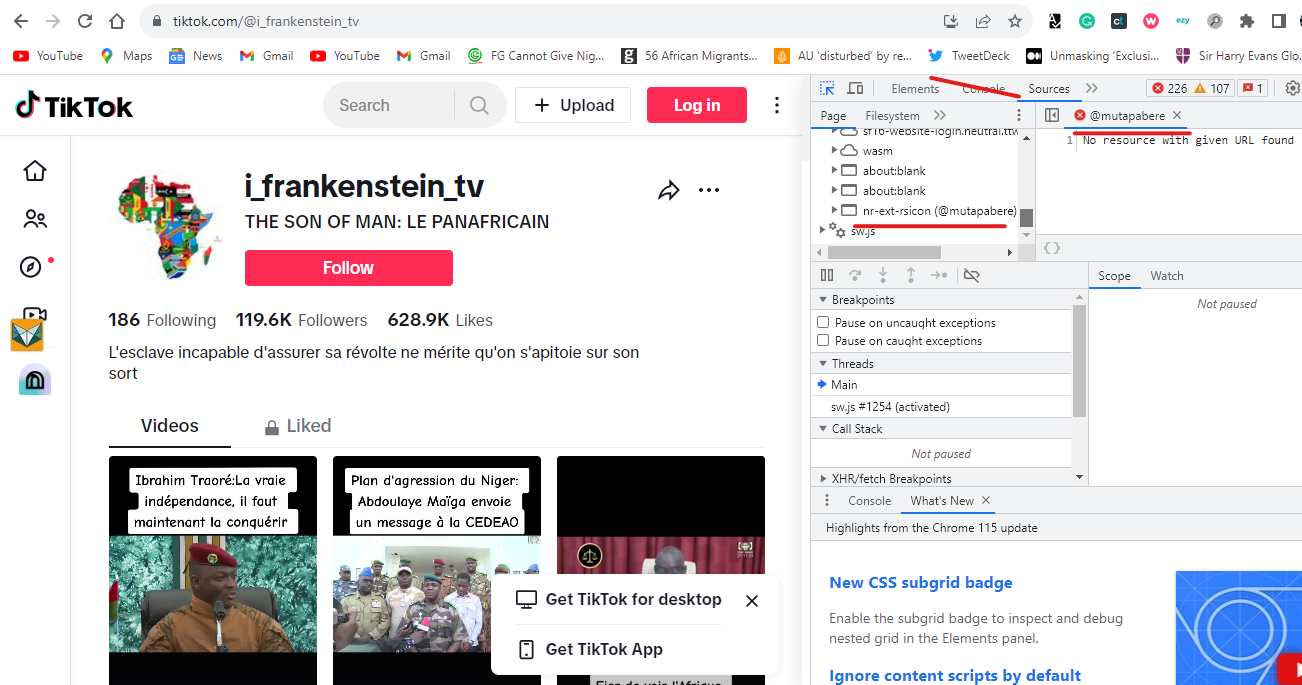Screen dimensions: 1302x685
Task: Click the Upload button
Action: click(x=573, y=105)
